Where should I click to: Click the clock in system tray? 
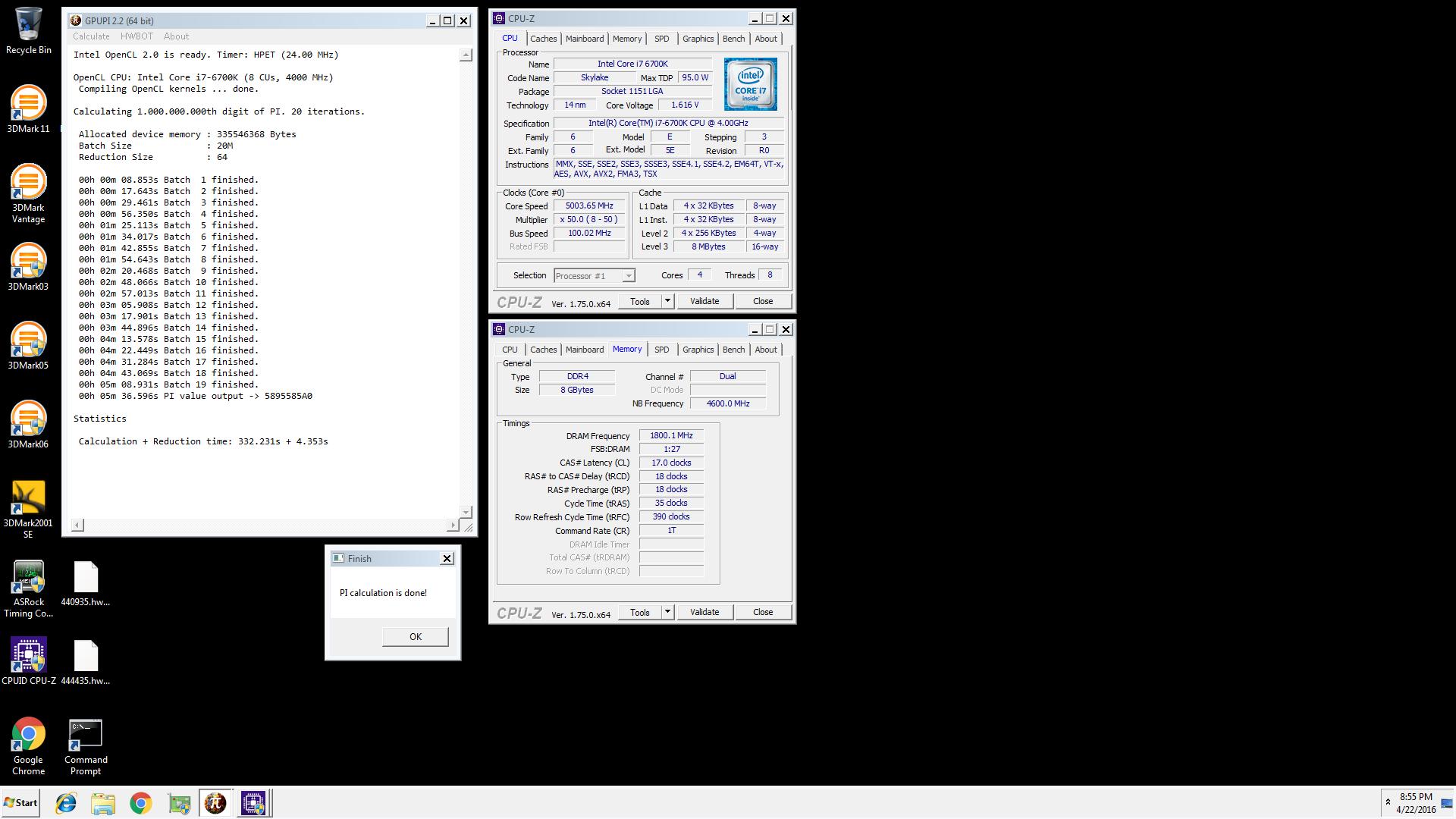click(x=1416, y=803)
